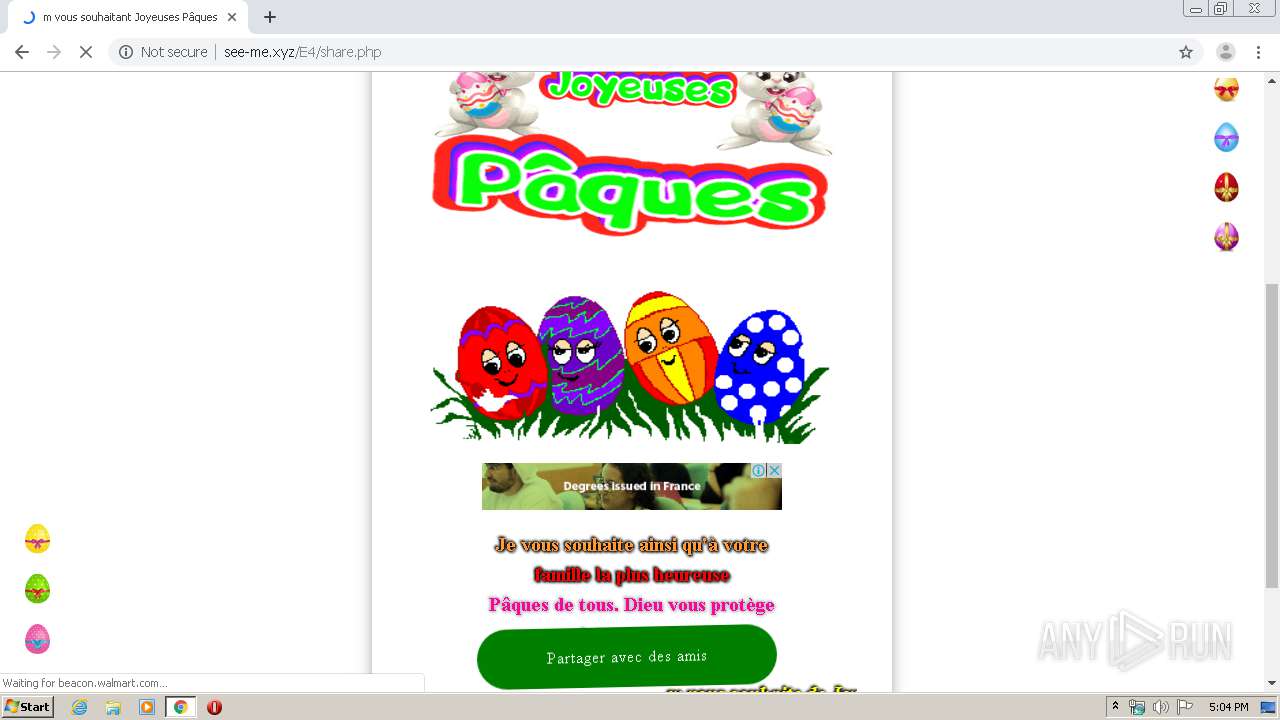Open the red shield taskbar icon

[214, 707]
